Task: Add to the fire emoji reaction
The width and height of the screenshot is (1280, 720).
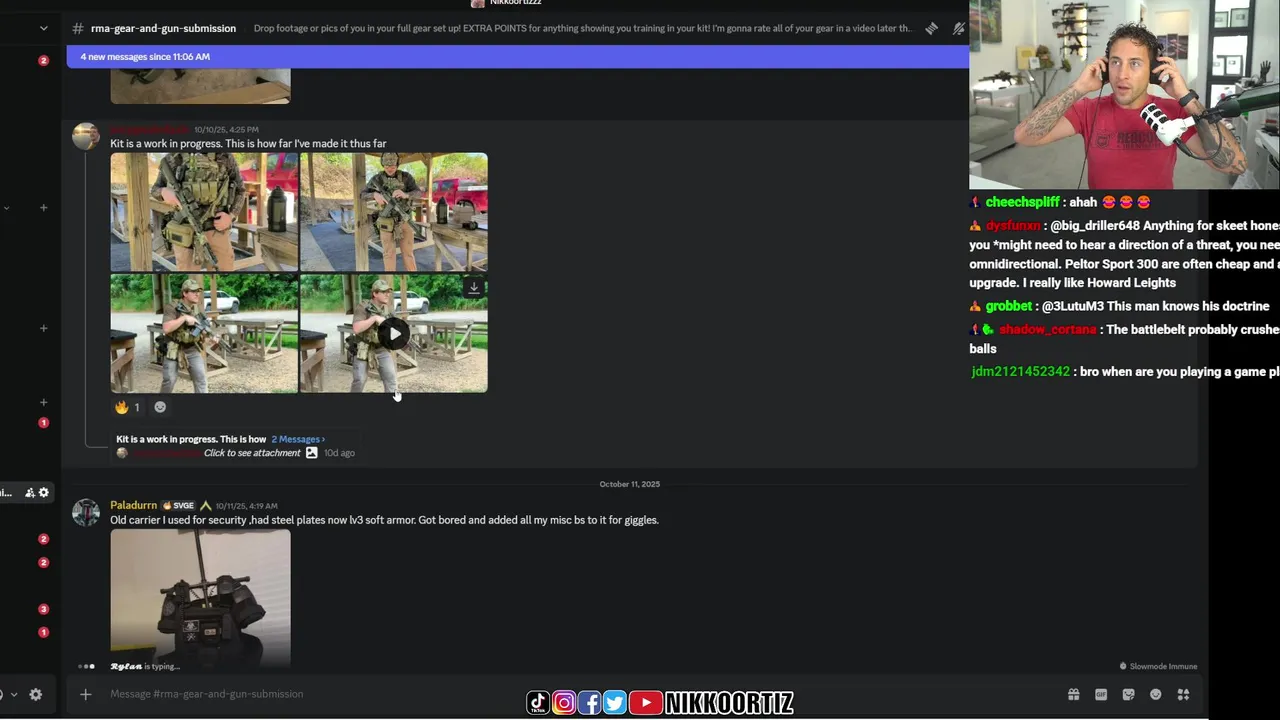Action: tap(127, 407)
